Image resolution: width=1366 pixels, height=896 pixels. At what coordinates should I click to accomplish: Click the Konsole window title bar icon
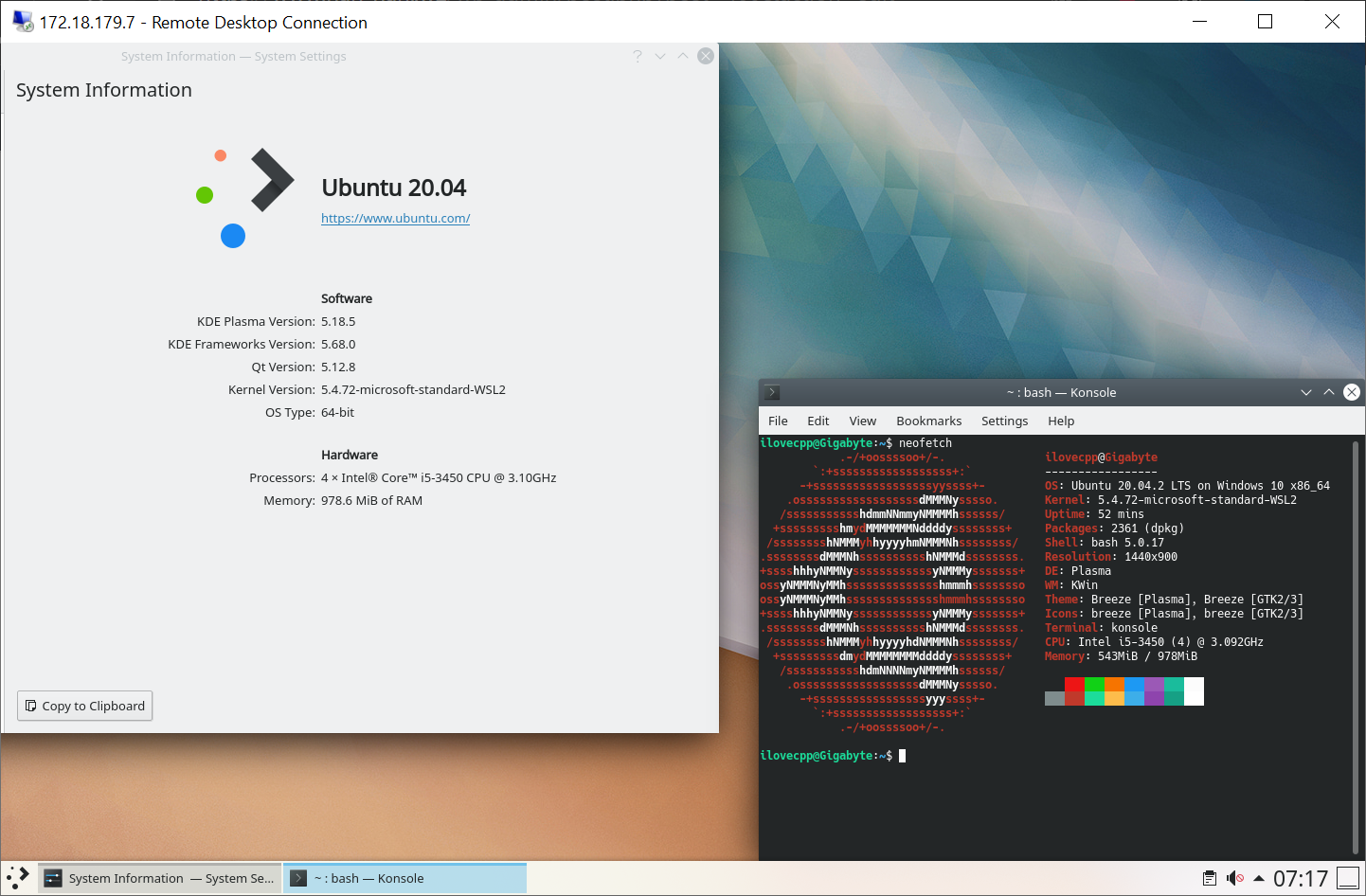[x=772, y=392]
